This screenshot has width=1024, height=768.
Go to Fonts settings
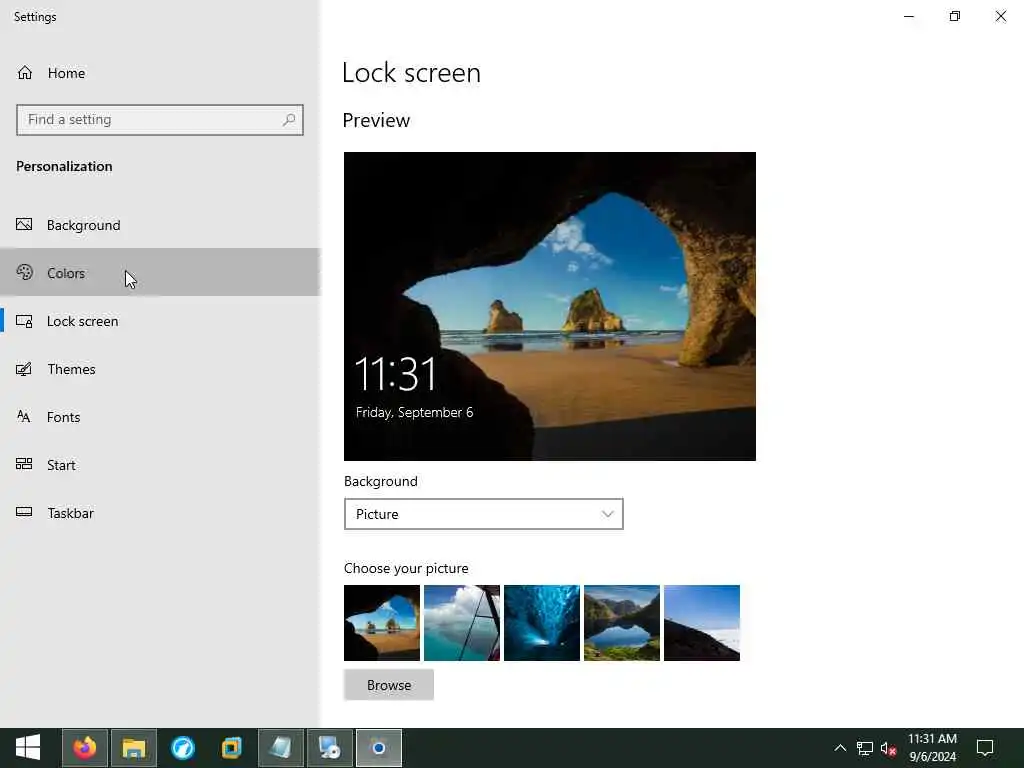(x=160, y=417)
